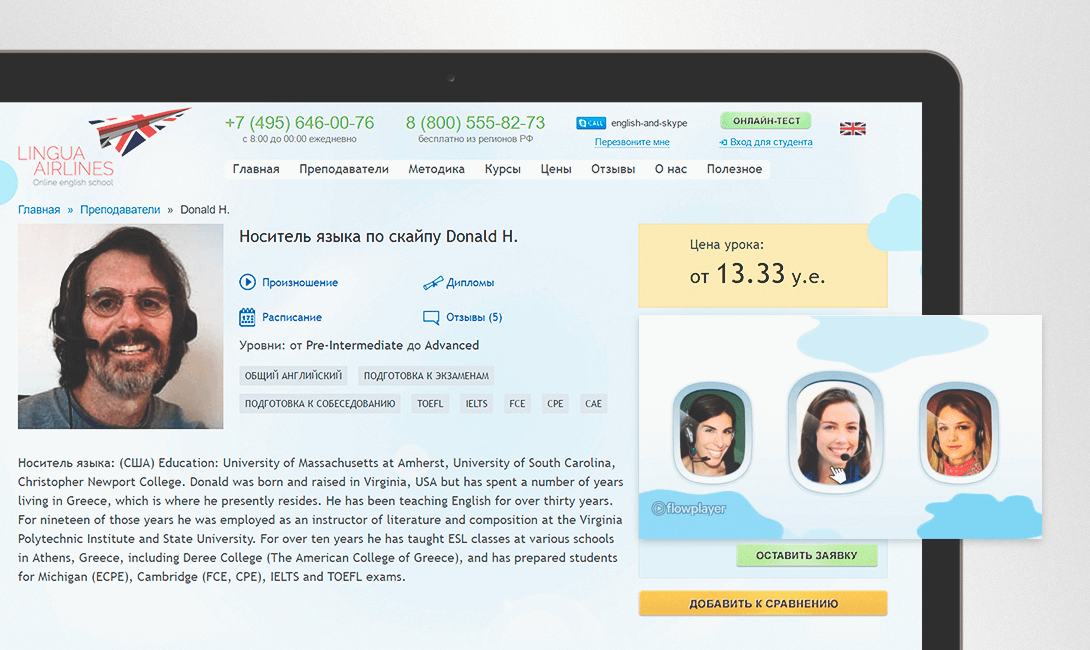Viewport: 1090px width, 650px height.
Task: Open the Расписание link
Action: [x=292, y=317]
